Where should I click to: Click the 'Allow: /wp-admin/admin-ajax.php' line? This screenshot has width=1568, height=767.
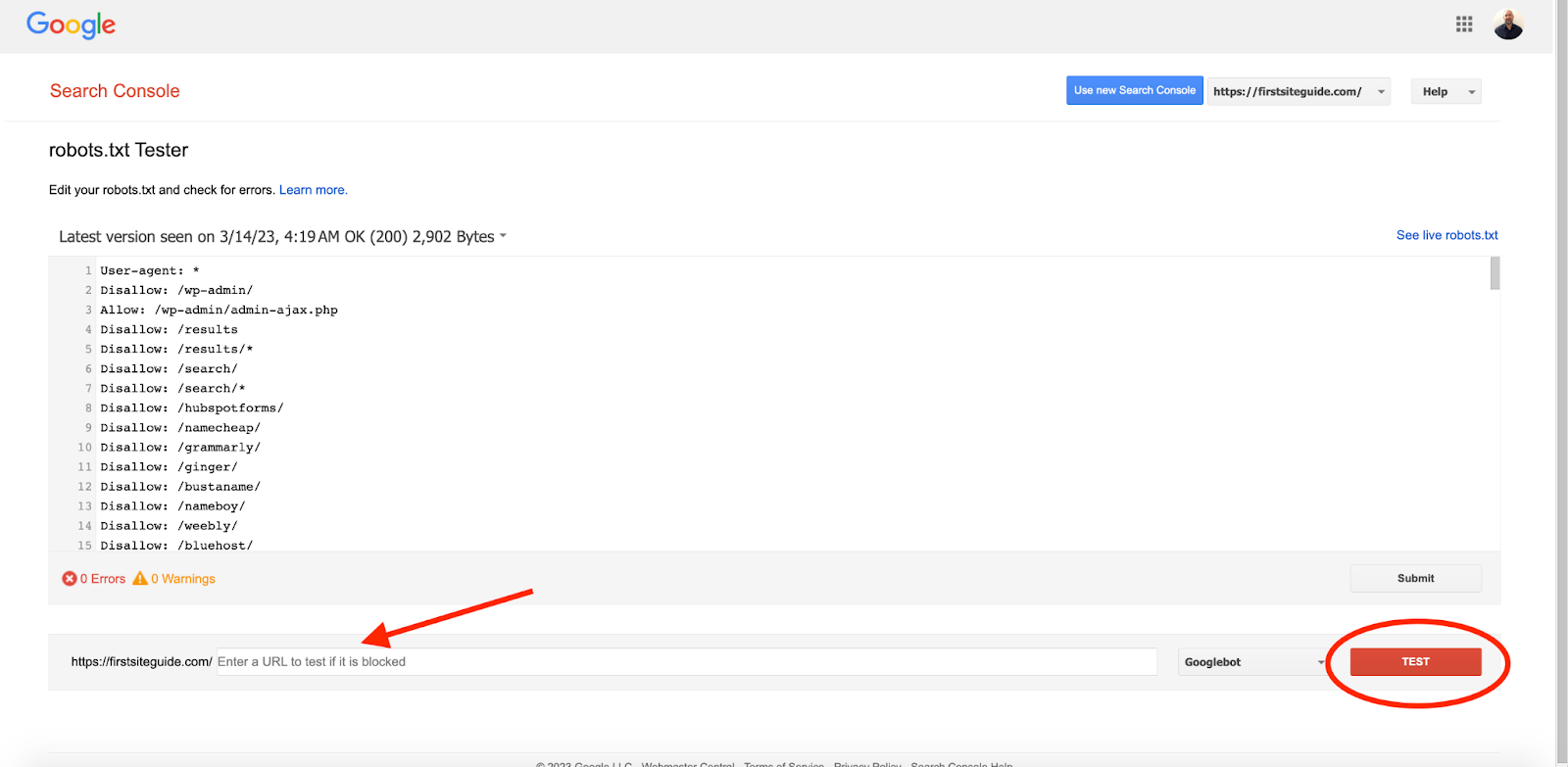click(x=219, y=310)
